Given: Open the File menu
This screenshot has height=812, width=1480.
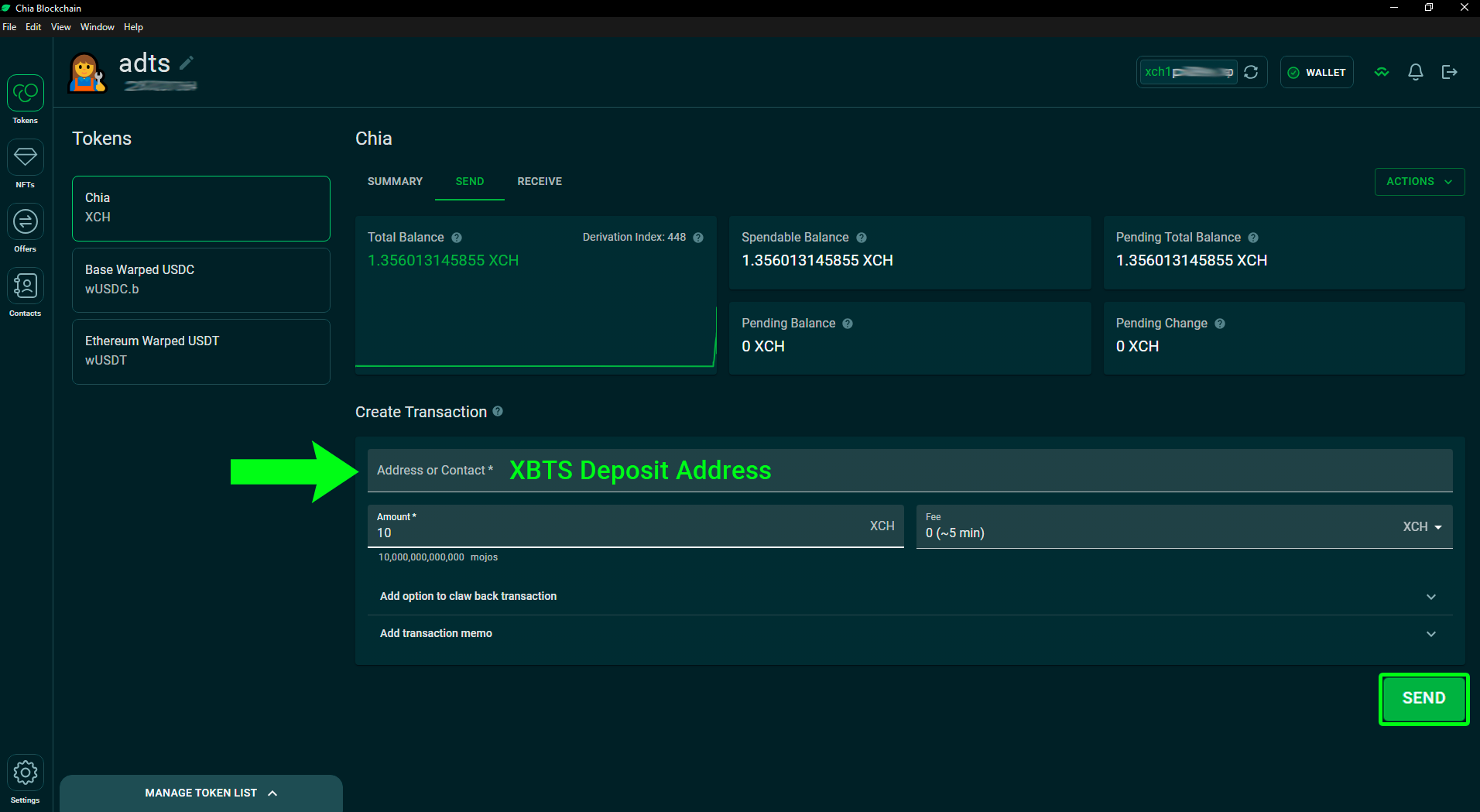Looking at the screenshot, I should (x=9, y=27).
